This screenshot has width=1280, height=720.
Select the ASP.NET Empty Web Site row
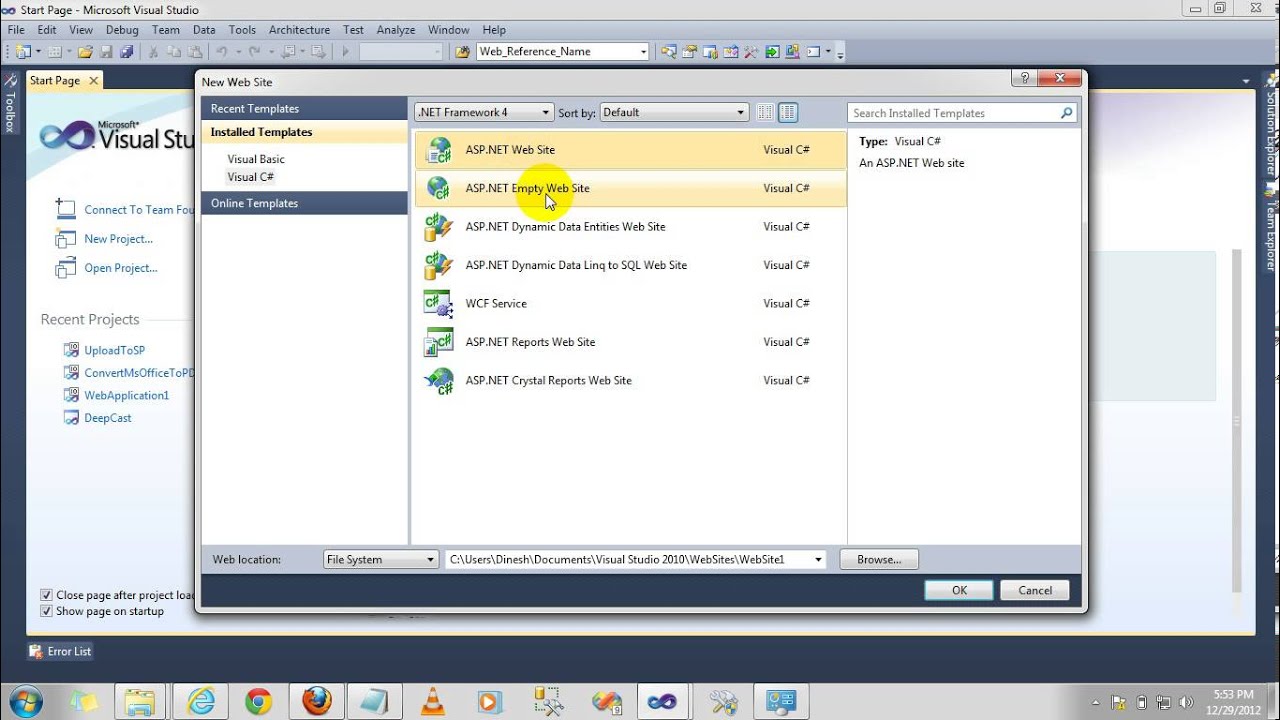[x=630, y=188]
